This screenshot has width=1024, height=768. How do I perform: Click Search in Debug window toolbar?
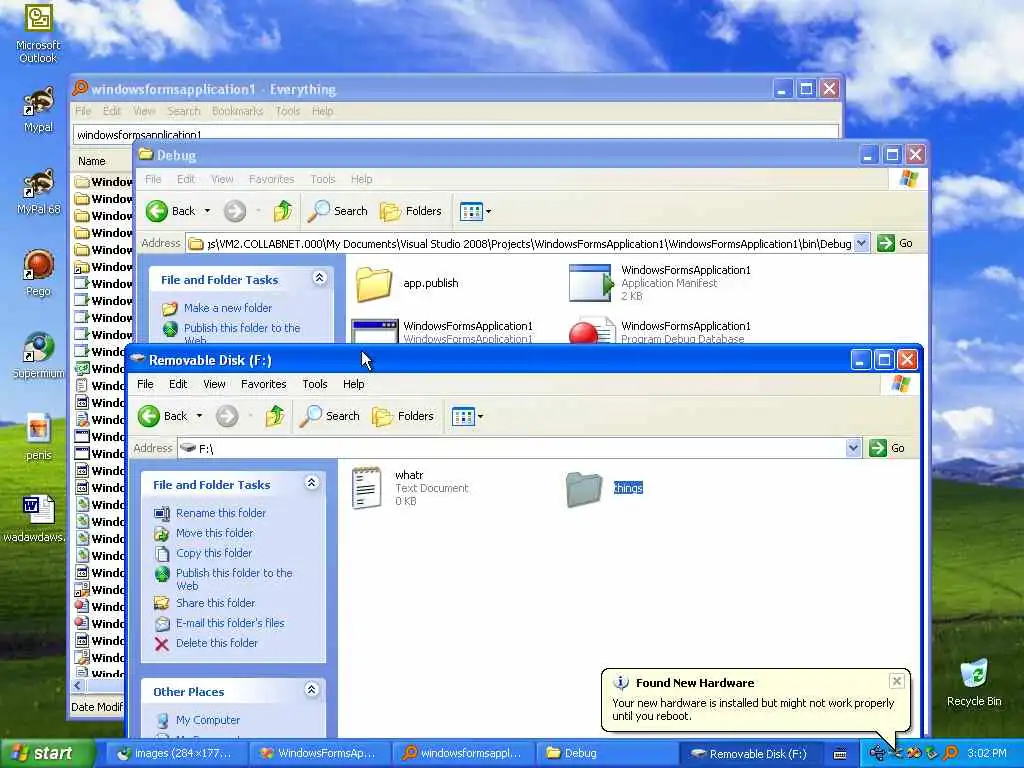[x=338, y=211]
